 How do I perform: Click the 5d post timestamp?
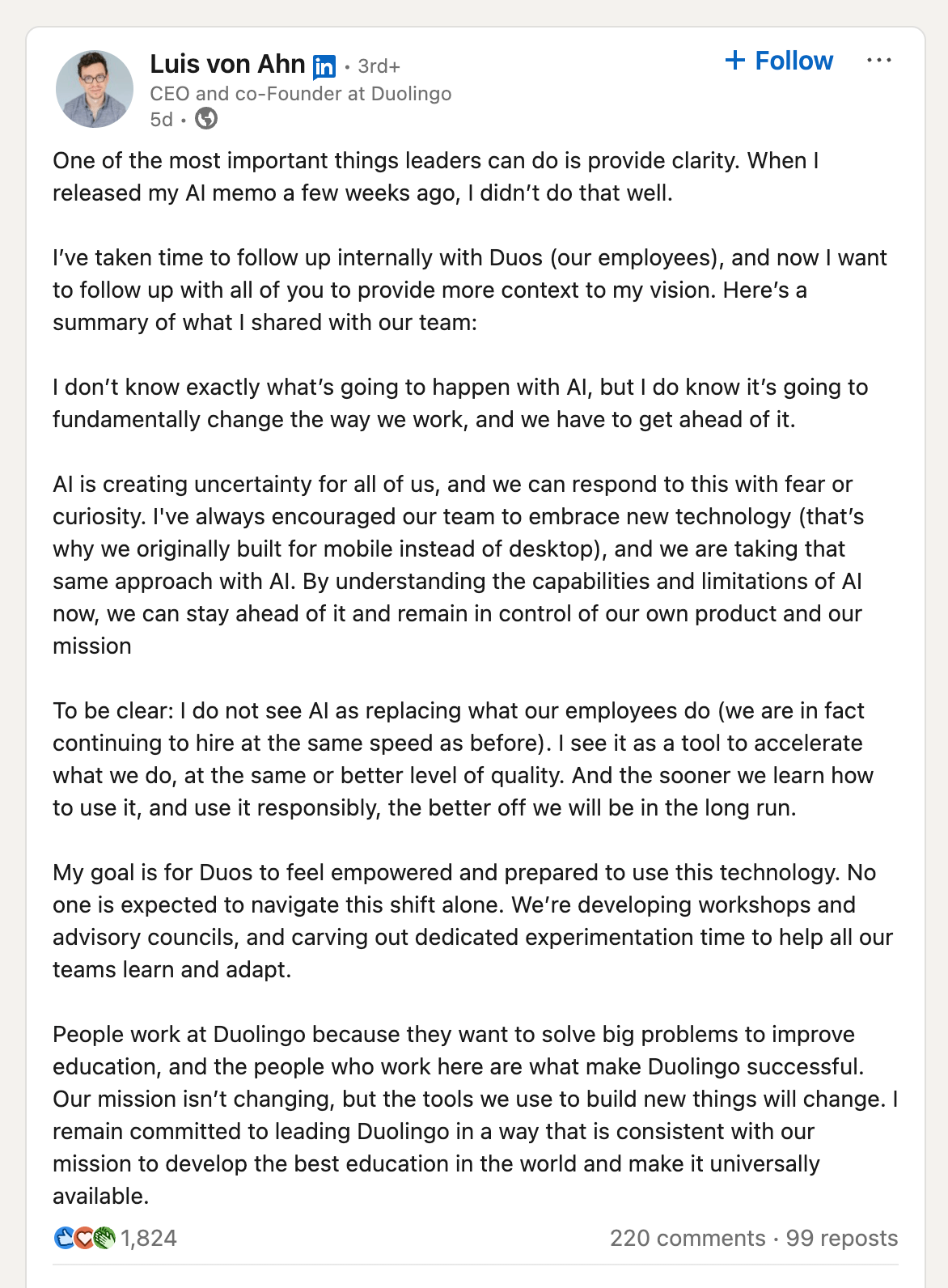161,120
